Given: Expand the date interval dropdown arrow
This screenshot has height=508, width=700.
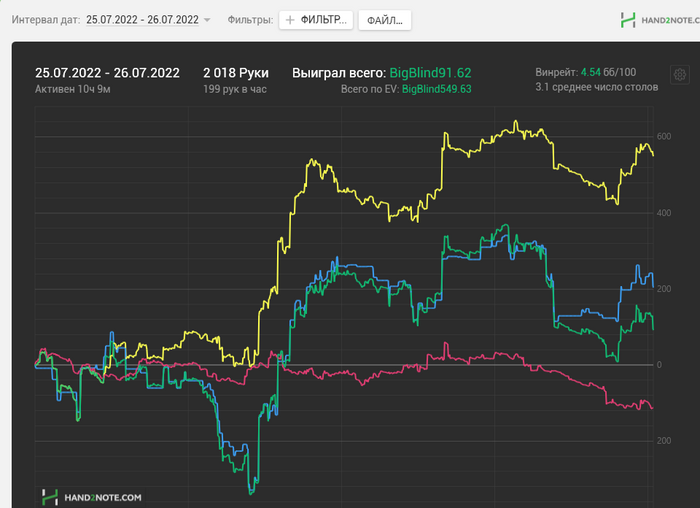Looking at the screenshot, I should pyautogui.click(x=207, y=20).
